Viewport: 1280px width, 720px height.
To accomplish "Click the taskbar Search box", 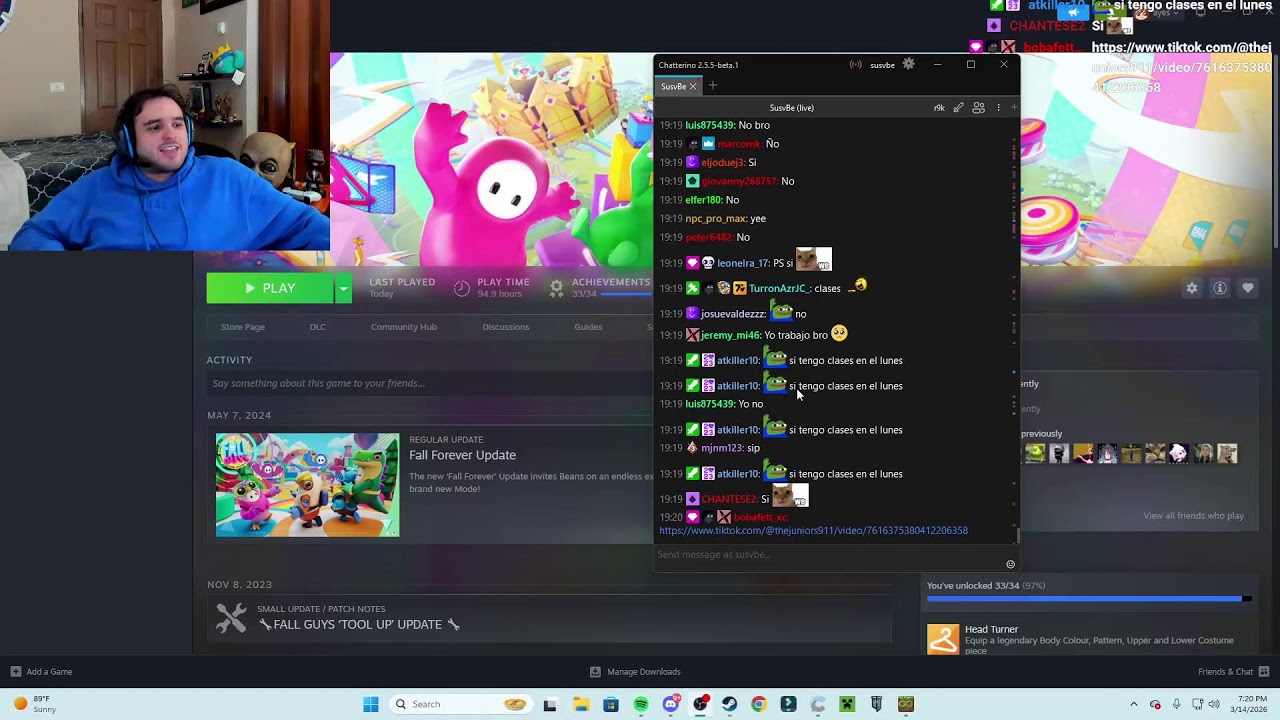I will tap(461, 704).
